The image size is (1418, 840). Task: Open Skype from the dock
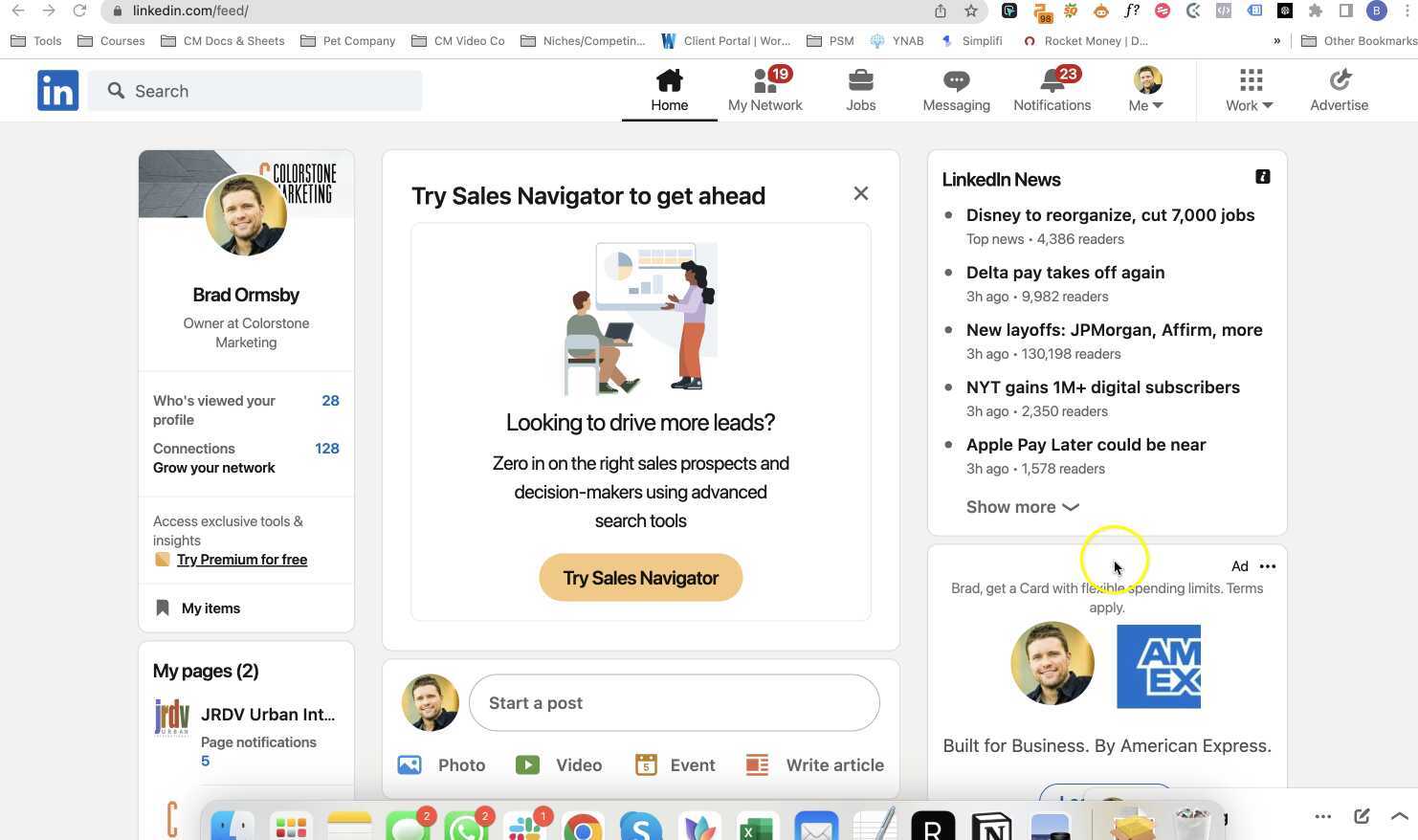click(x=641, y=827)
